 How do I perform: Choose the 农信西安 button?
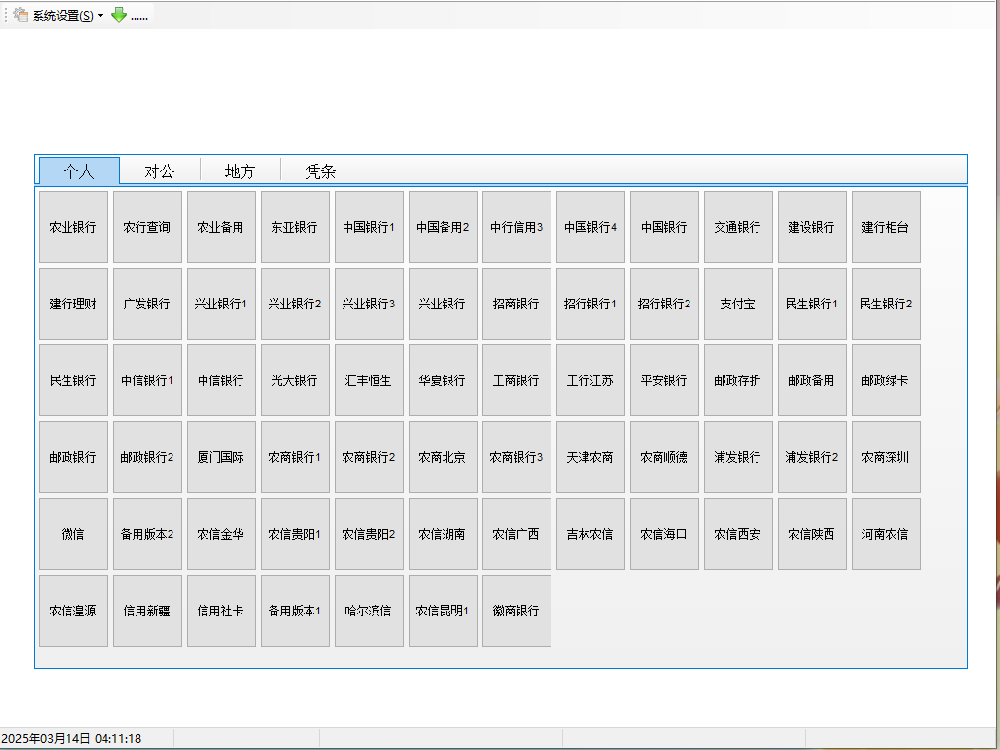(x=739, y=534)
